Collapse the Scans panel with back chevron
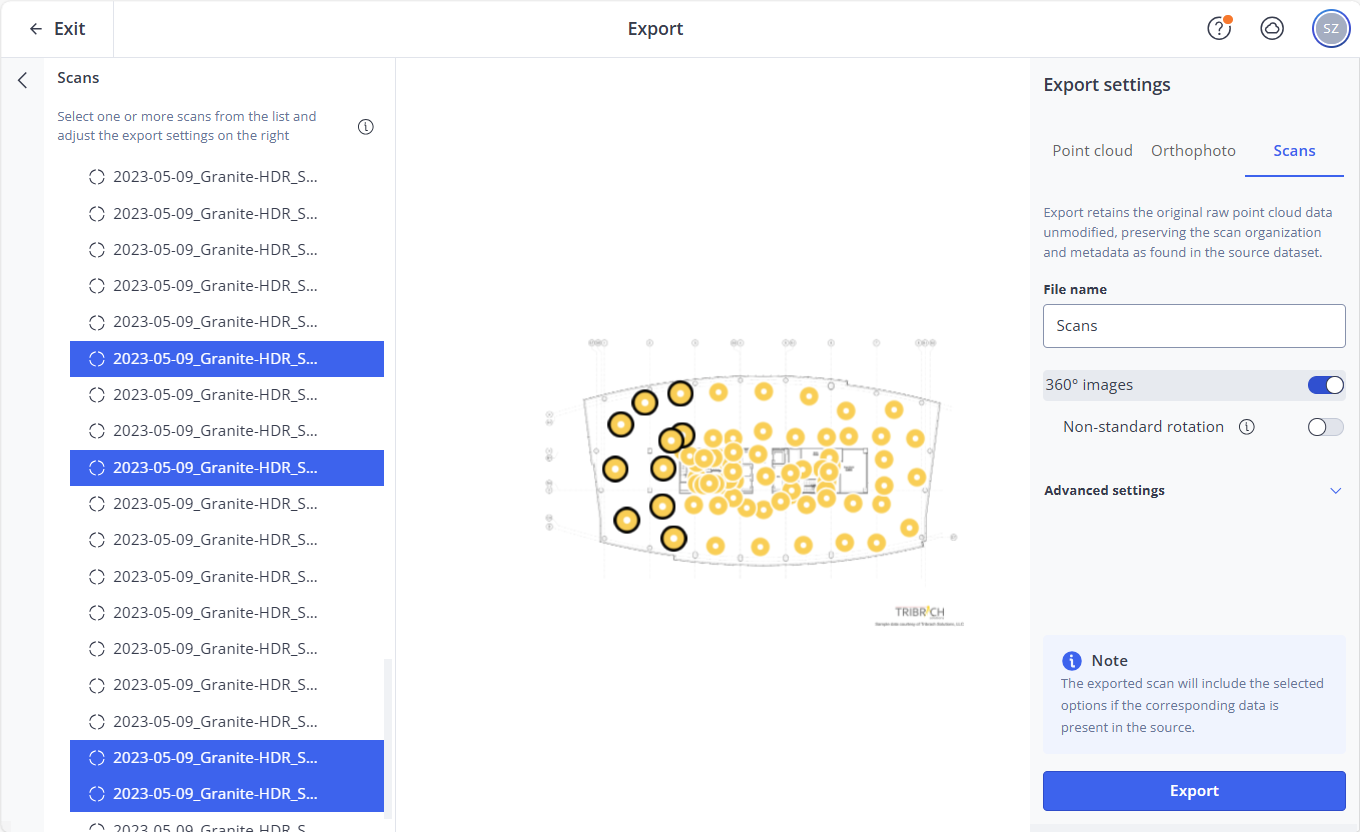The height and width of the screenshot is (832, 1360). pyautogui.click(x=23, y=80)
